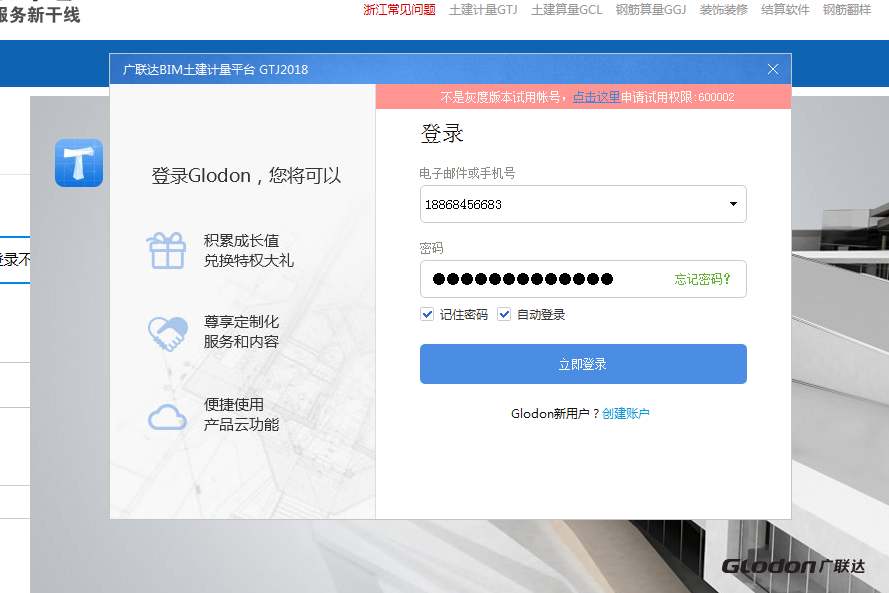The height and width of the screenshot is (593, 889).
Task: Click the gift box icon beside 积累成长值
Action: coord(166,250)
